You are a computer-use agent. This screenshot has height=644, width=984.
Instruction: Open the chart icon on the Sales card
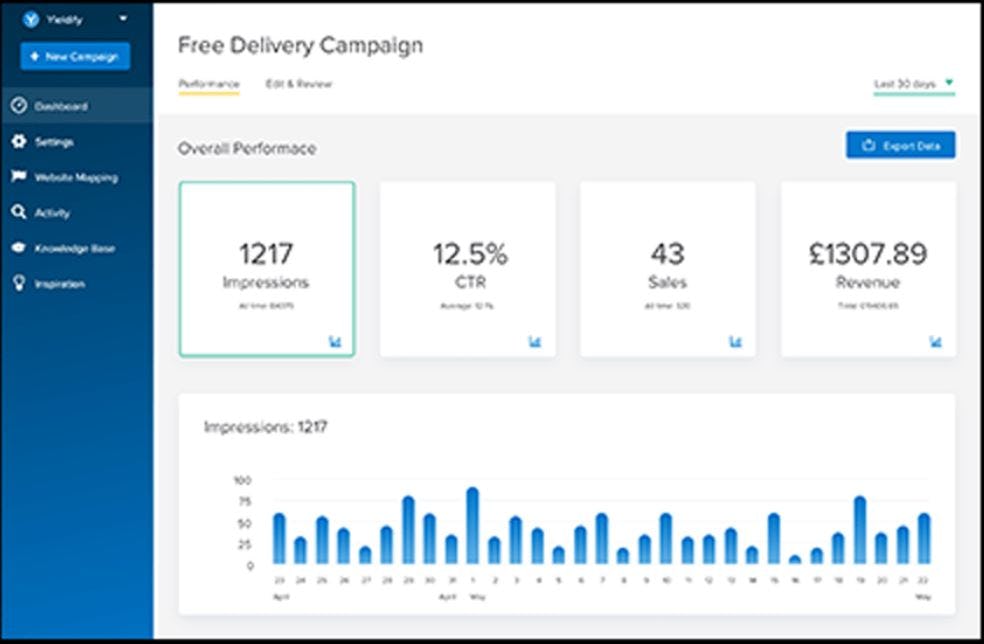pyautogui.click(x=735, y=341)
